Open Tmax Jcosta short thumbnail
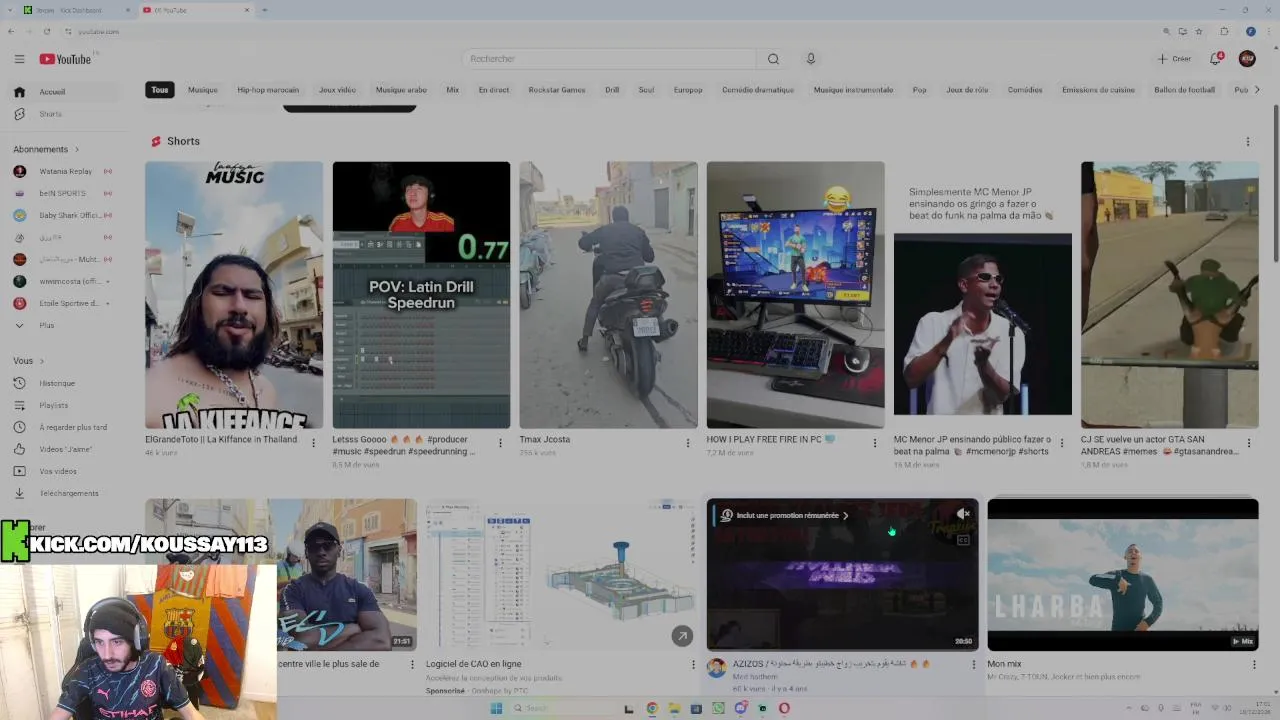Viewport: 1280px width, 720px height. [608, 295]
